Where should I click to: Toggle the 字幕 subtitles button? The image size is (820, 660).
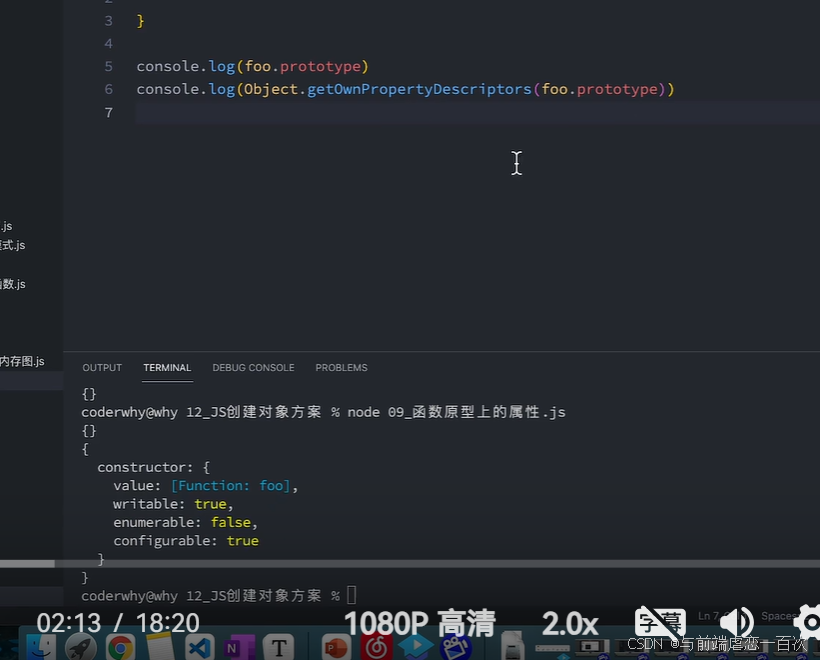(x=660, y=622)
